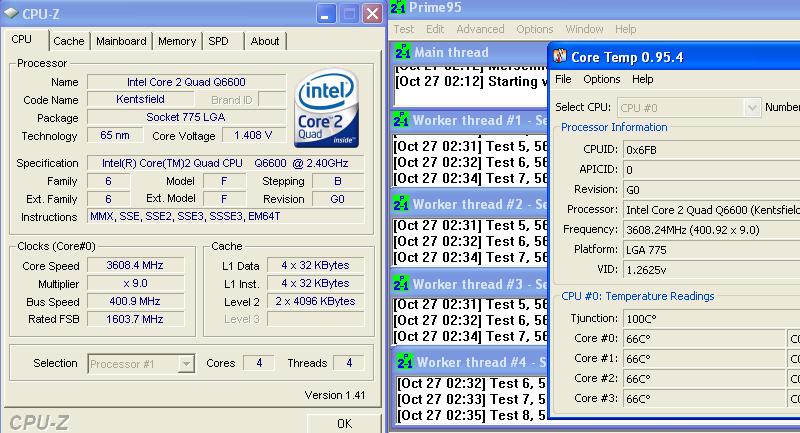Click the Cores count field in CPU-Z
Image resolution: width=800 pixels, height=433 pixels.
[259, 363]
